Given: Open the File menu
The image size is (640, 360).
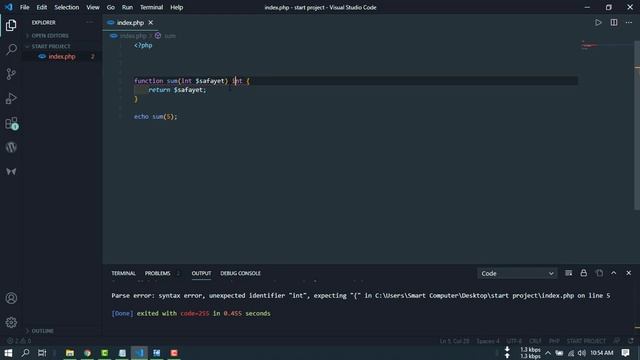Looking at the screenshot, I should (24, 7).
